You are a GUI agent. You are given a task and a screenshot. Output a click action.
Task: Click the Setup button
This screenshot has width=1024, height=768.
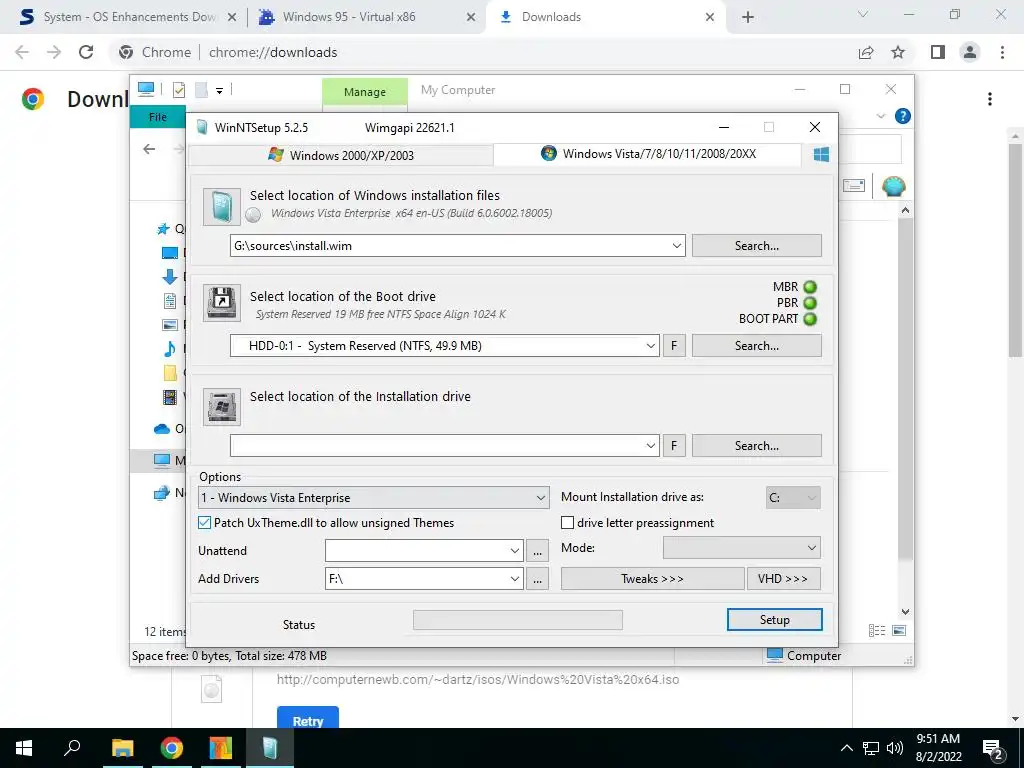775,620
